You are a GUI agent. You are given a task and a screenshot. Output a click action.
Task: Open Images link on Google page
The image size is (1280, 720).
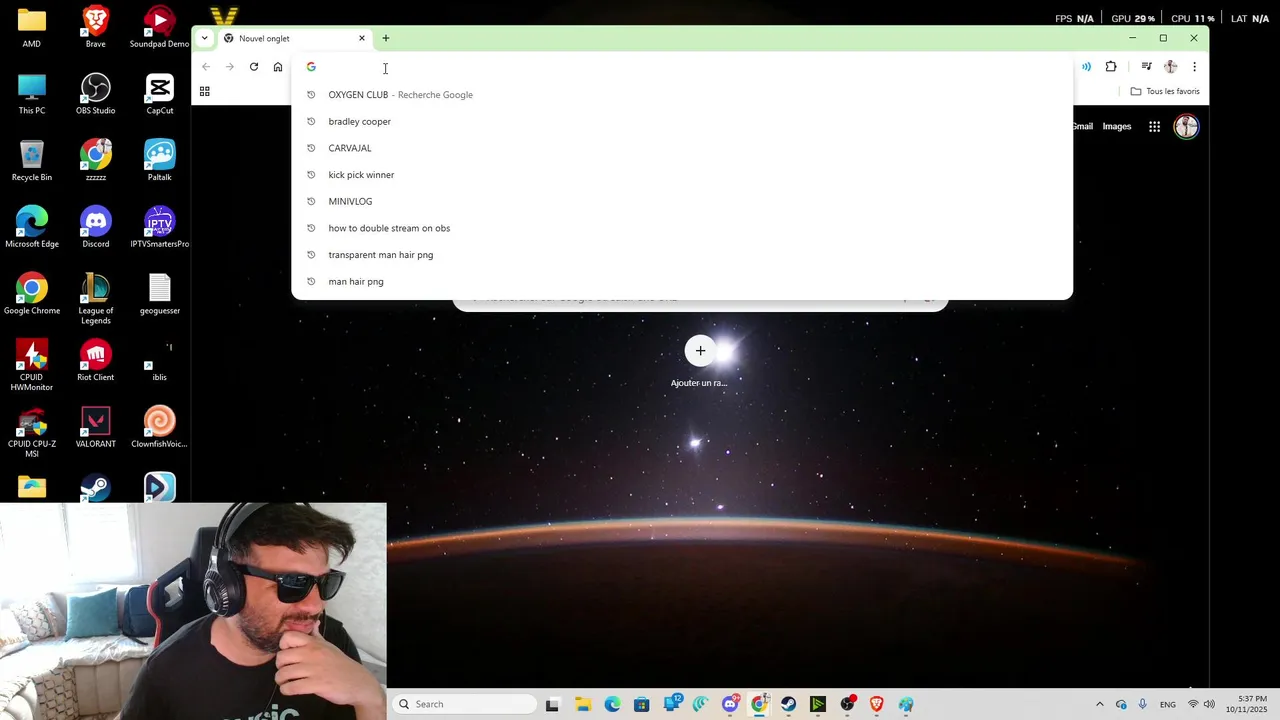(x=1117, y=127)
